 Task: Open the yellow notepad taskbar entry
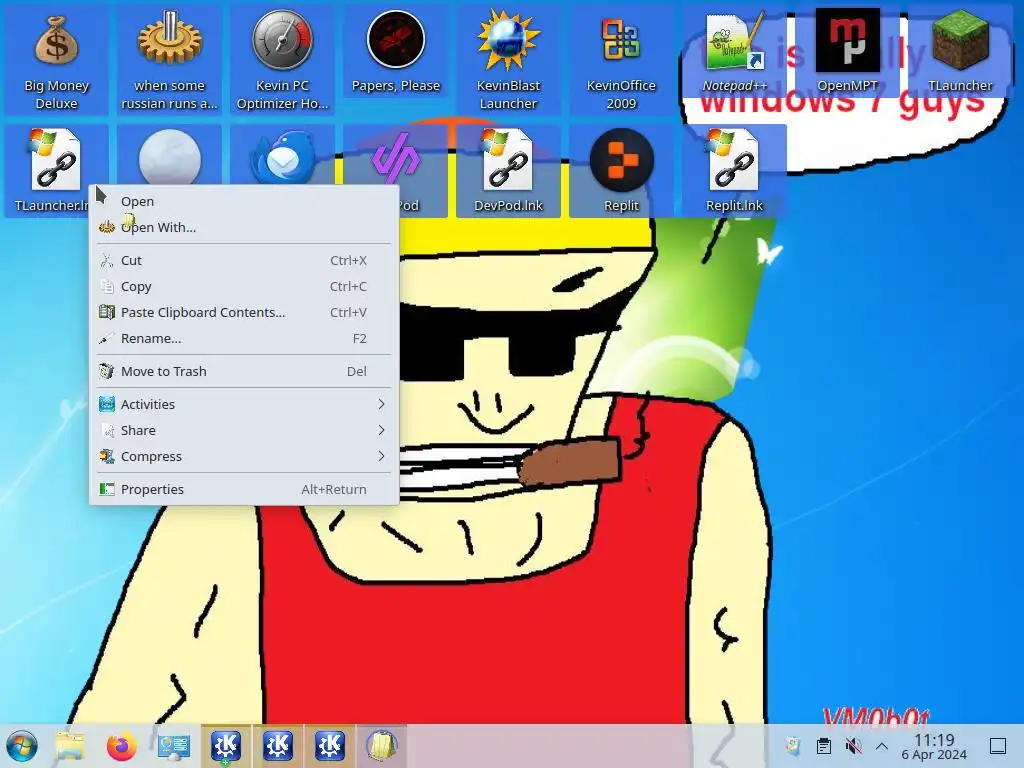(382, 746)
